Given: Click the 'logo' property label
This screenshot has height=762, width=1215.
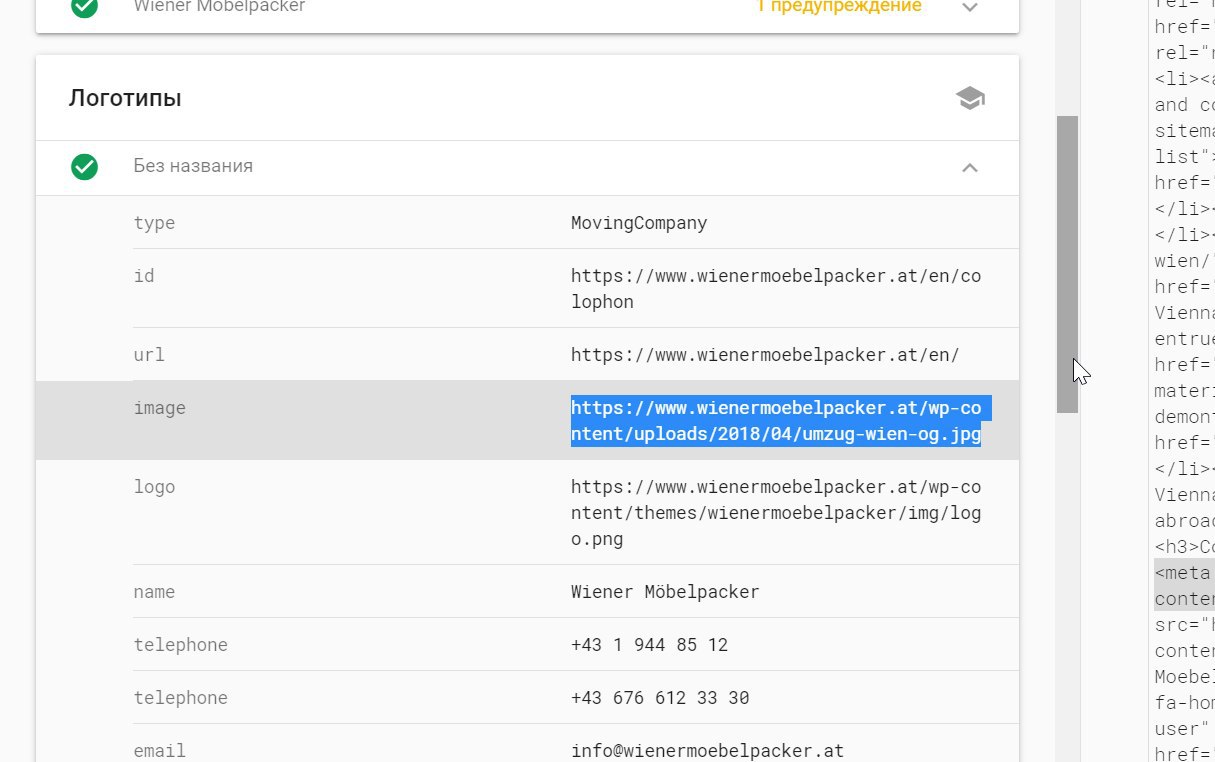Looking at the screenshot, I should (154, 487).
